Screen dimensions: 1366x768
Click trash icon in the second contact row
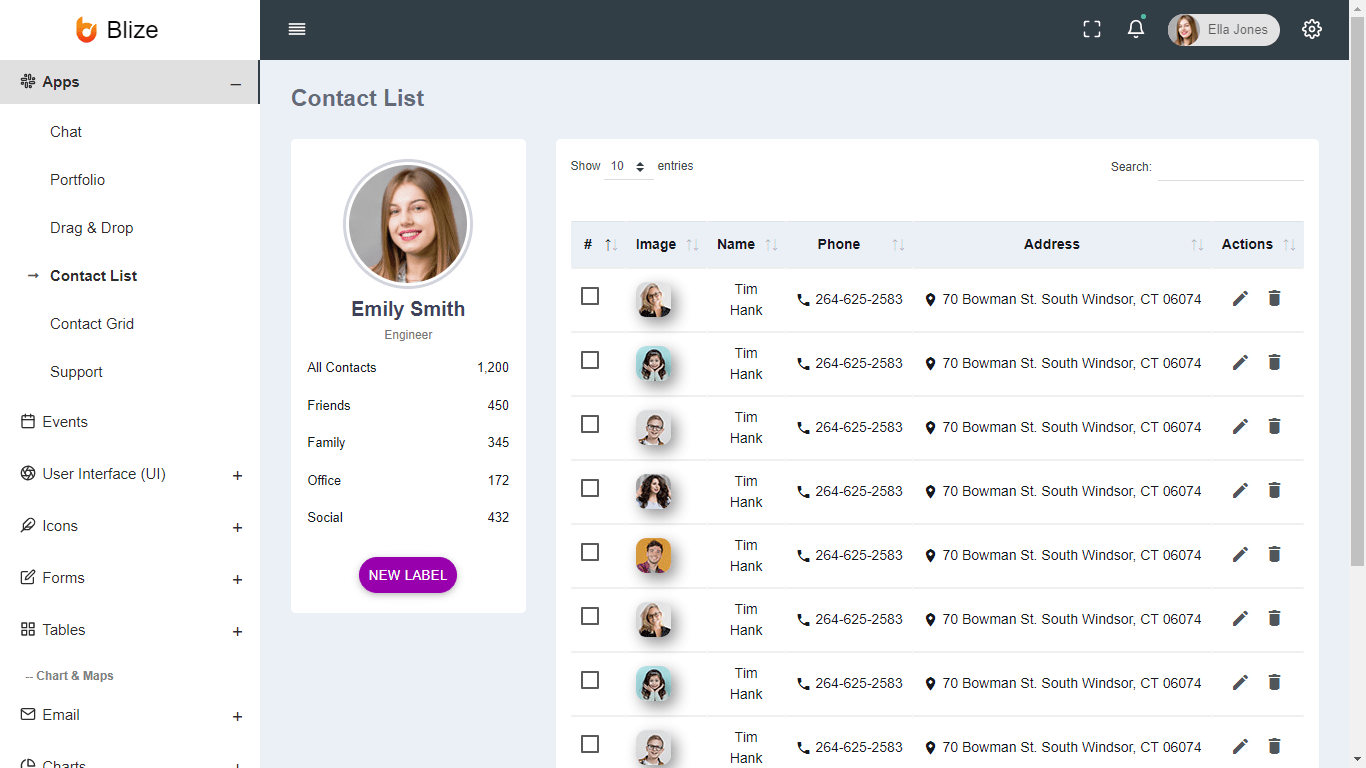click(1274, 362)
